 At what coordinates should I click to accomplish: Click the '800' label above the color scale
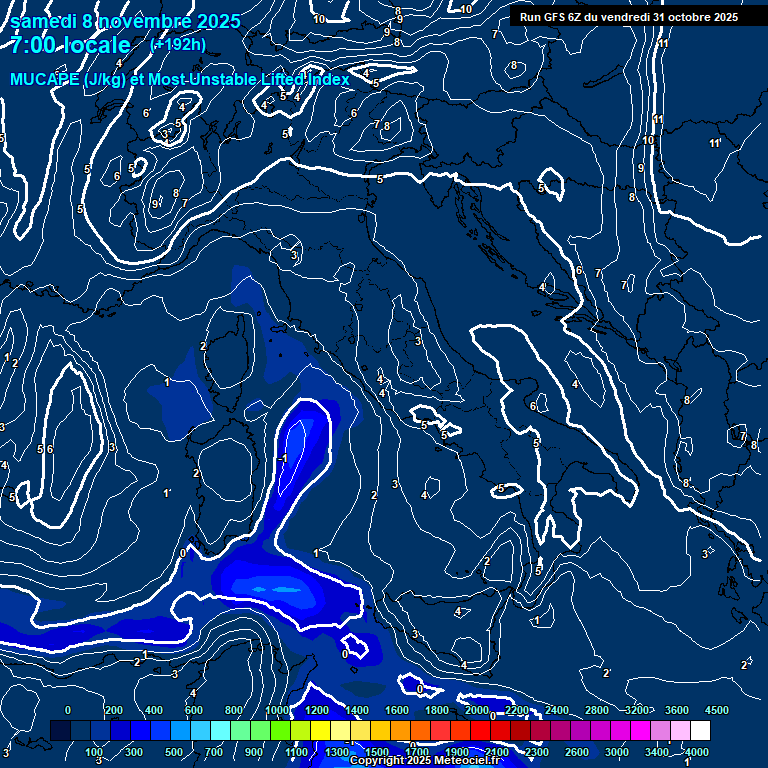tap(234, 710)
